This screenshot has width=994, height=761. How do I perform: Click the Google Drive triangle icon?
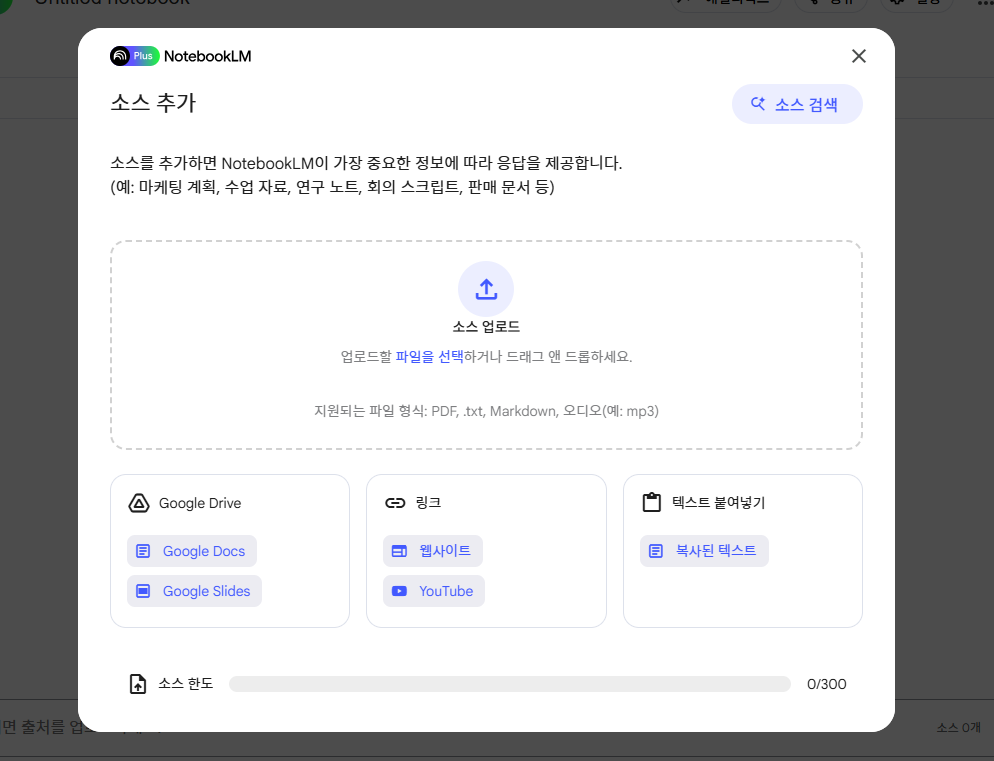(x=139, y=504)
